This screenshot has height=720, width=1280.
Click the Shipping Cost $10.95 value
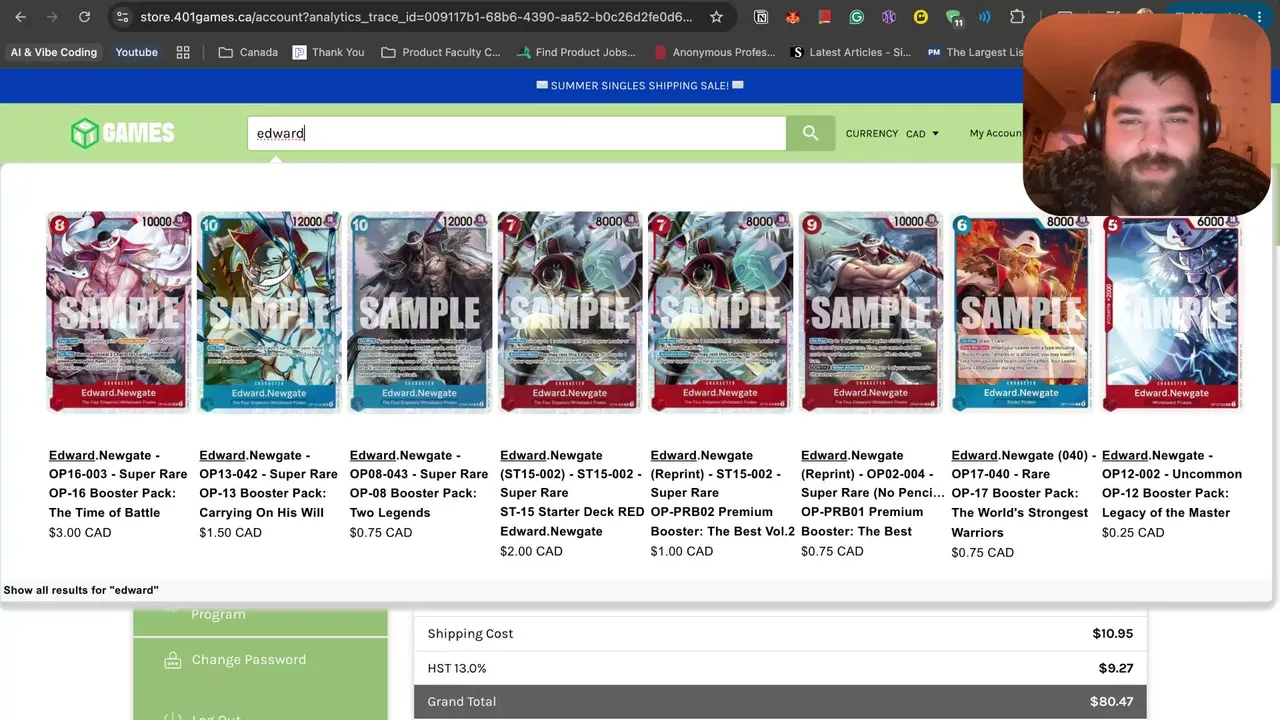(1113, 634)
